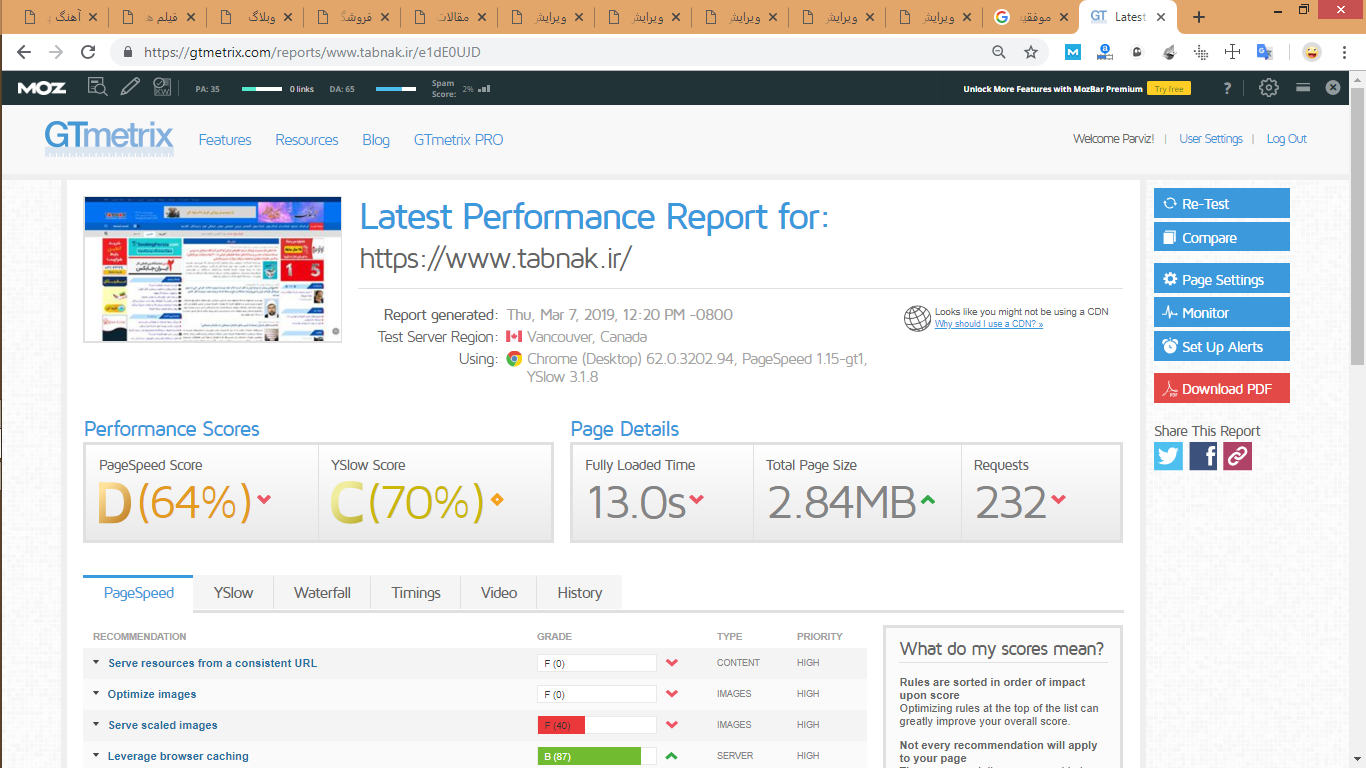Click the F (40) grade bar
The height and width of the screenshot is (768, 1366).
pos(597,725)
